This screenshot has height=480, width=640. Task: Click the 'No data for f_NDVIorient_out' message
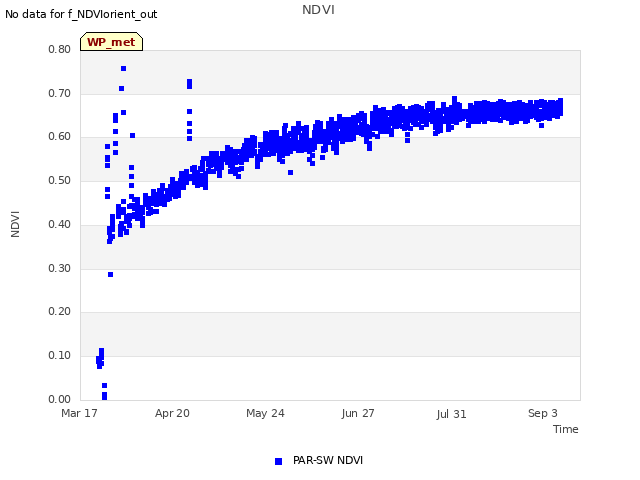[81, 14]
